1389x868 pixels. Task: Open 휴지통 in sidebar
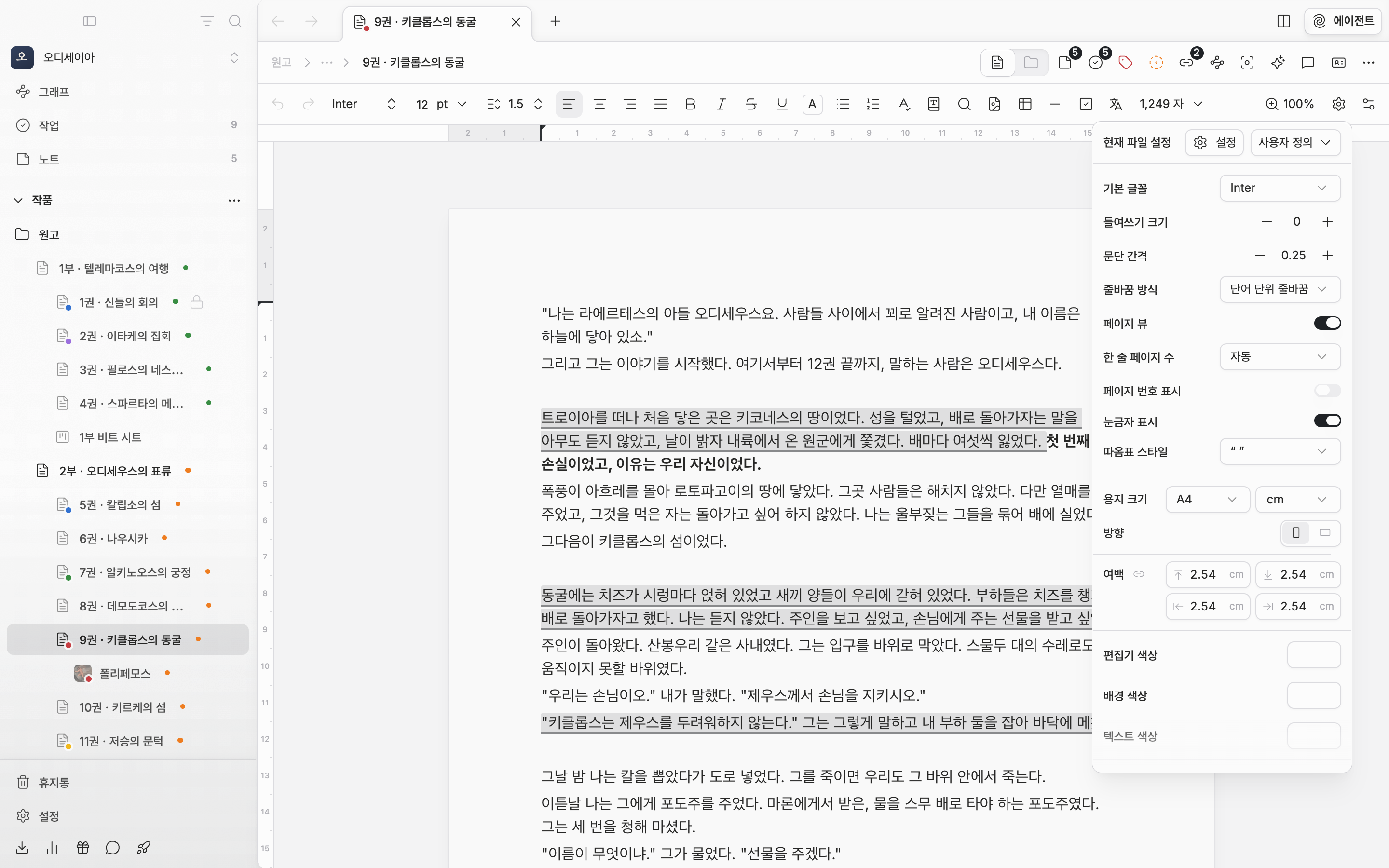pos(127,783)
